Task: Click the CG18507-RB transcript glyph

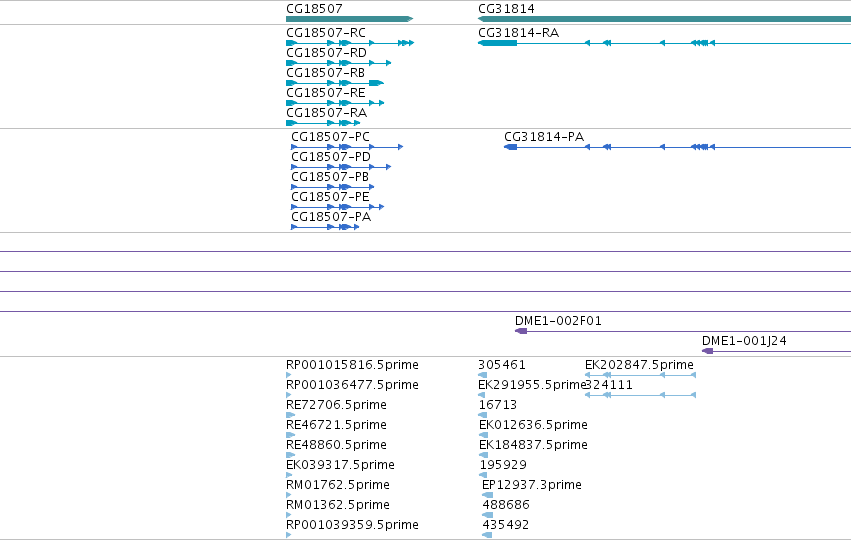Action: (335, 83)
